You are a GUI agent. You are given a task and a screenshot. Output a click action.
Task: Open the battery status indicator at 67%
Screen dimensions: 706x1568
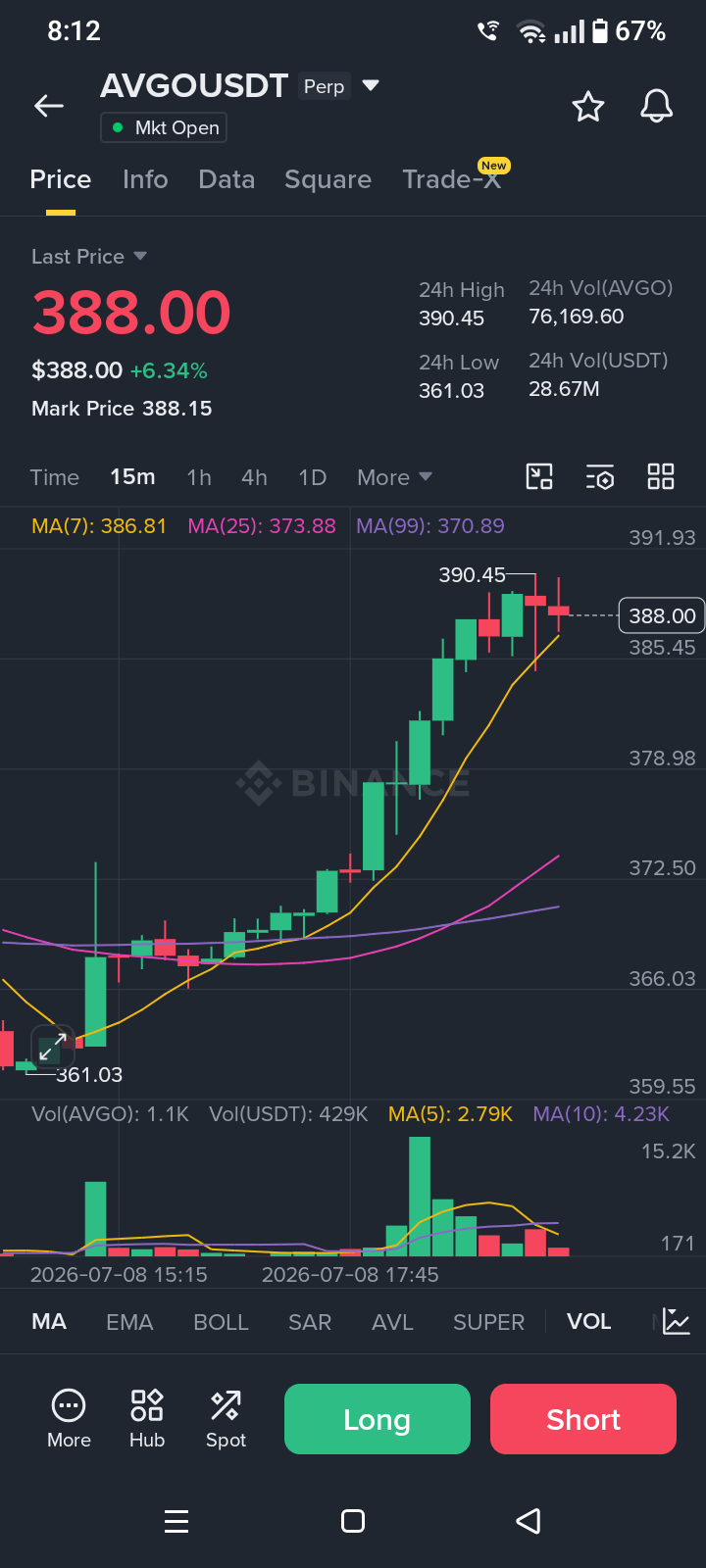(x=630, y=31)
